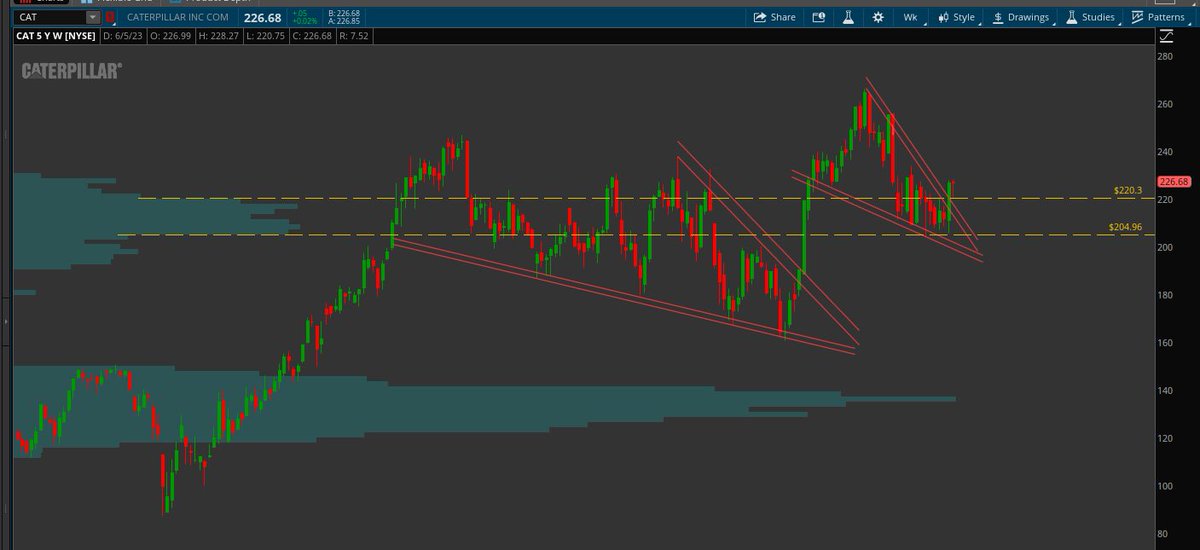Click the flask icon next to the gear
The width and height of the screenshot is (1200, 550).
848,17
